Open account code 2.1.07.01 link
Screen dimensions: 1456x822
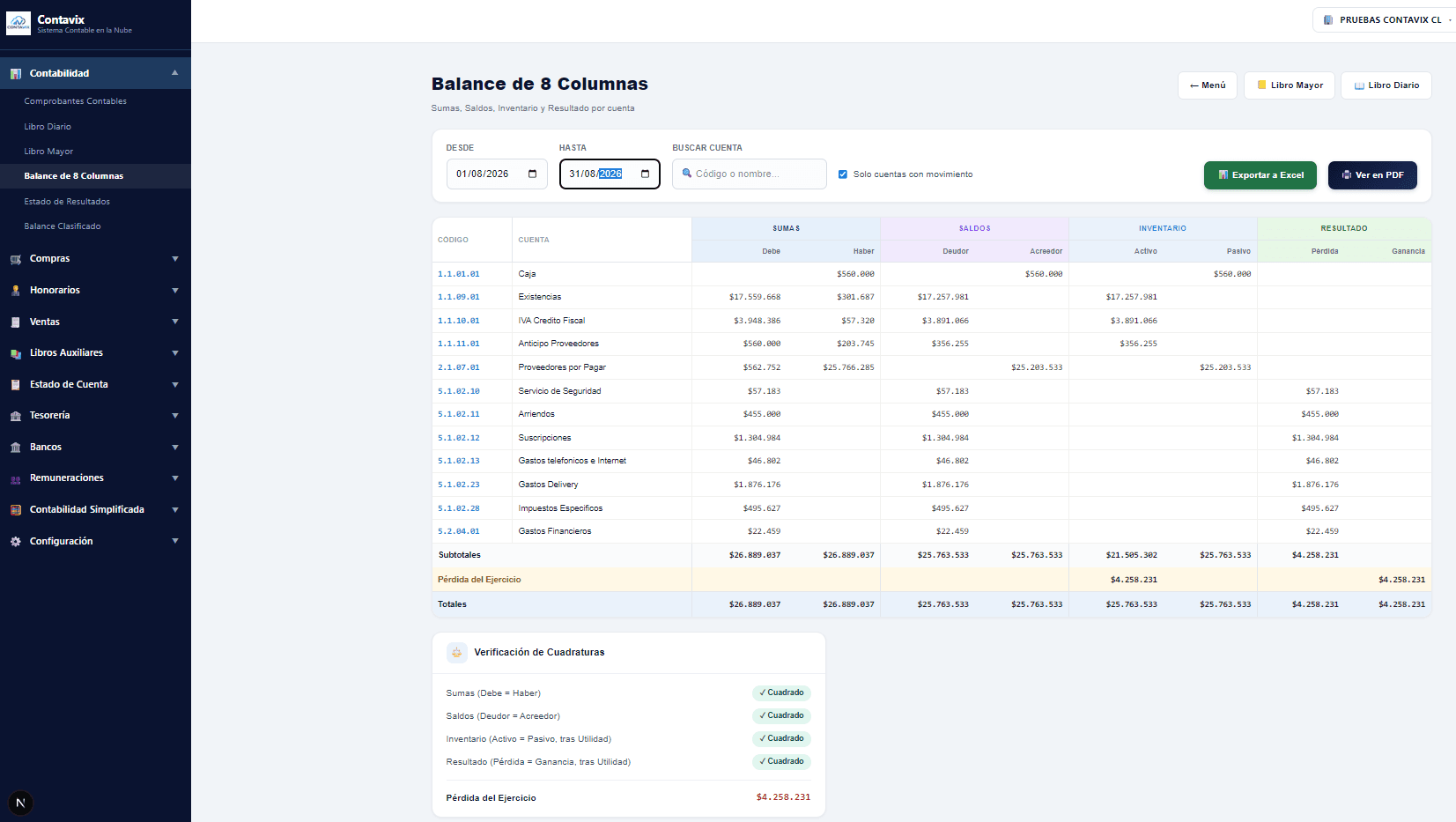(x=459, y=367)
